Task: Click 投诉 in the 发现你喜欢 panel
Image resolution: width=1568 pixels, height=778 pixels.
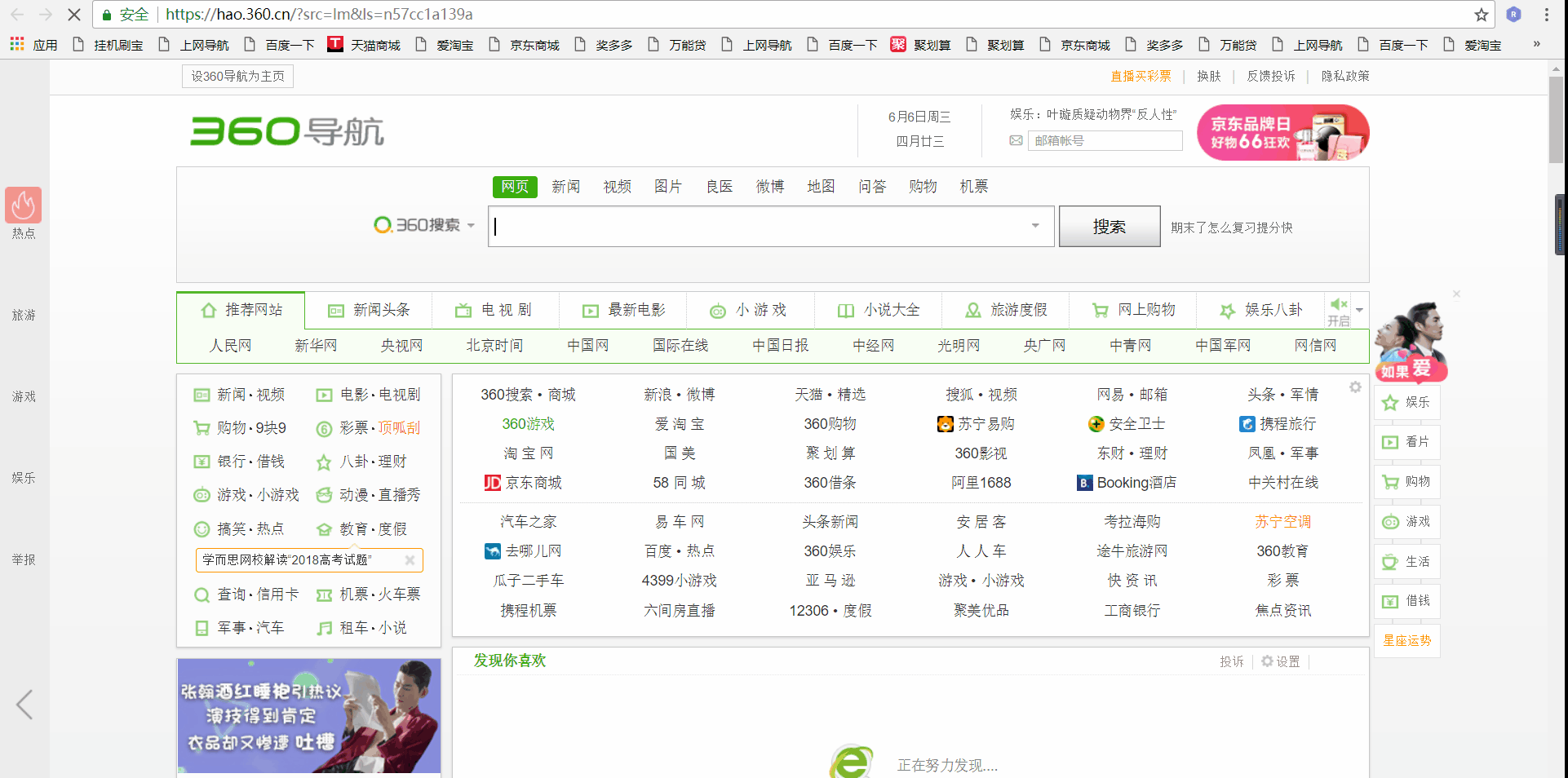Action: point(1232,661)
